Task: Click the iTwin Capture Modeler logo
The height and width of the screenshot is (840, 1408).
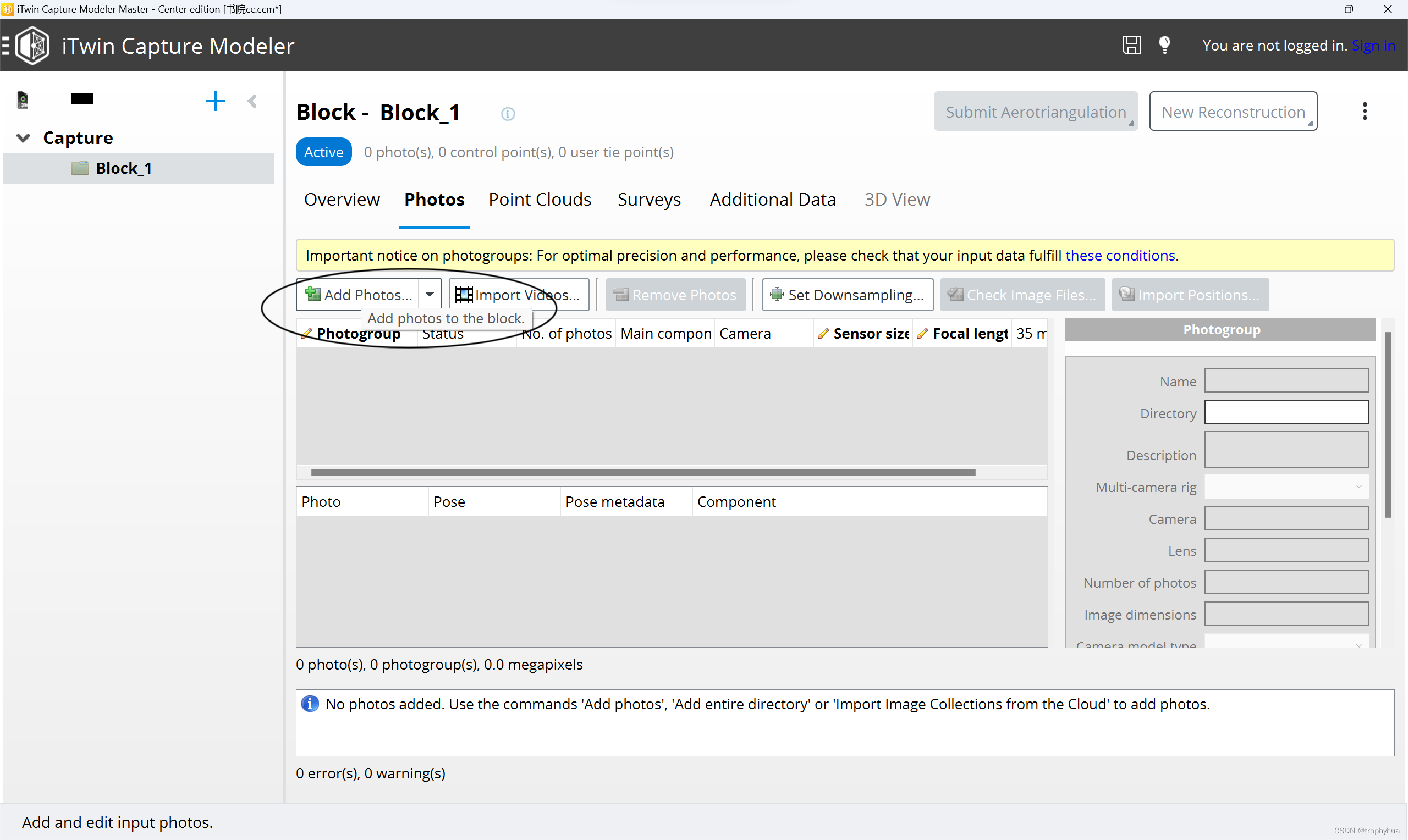Action: 33,45
